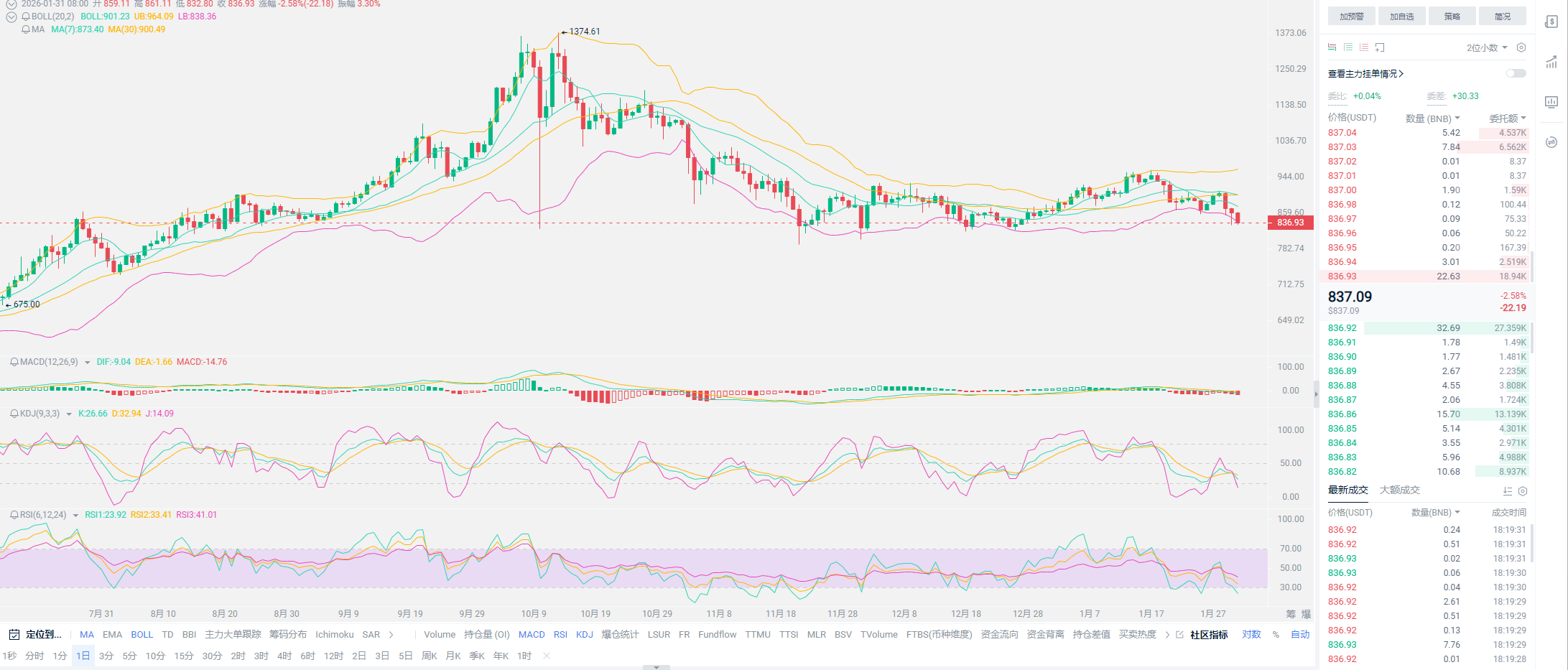Toggle the 查看主力挂单情况 switch
The width and height of the screenshot is (1568, 670).
[x=1516, y=73]
